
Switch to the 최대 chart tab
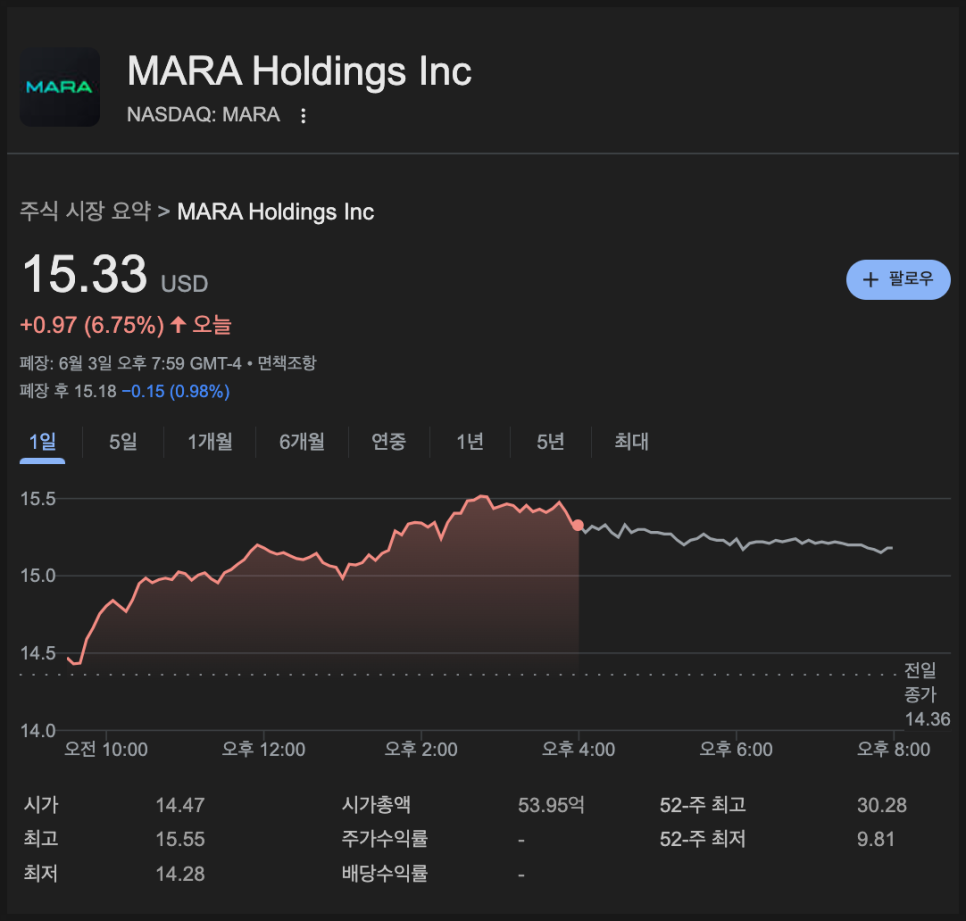pos(631,442)
